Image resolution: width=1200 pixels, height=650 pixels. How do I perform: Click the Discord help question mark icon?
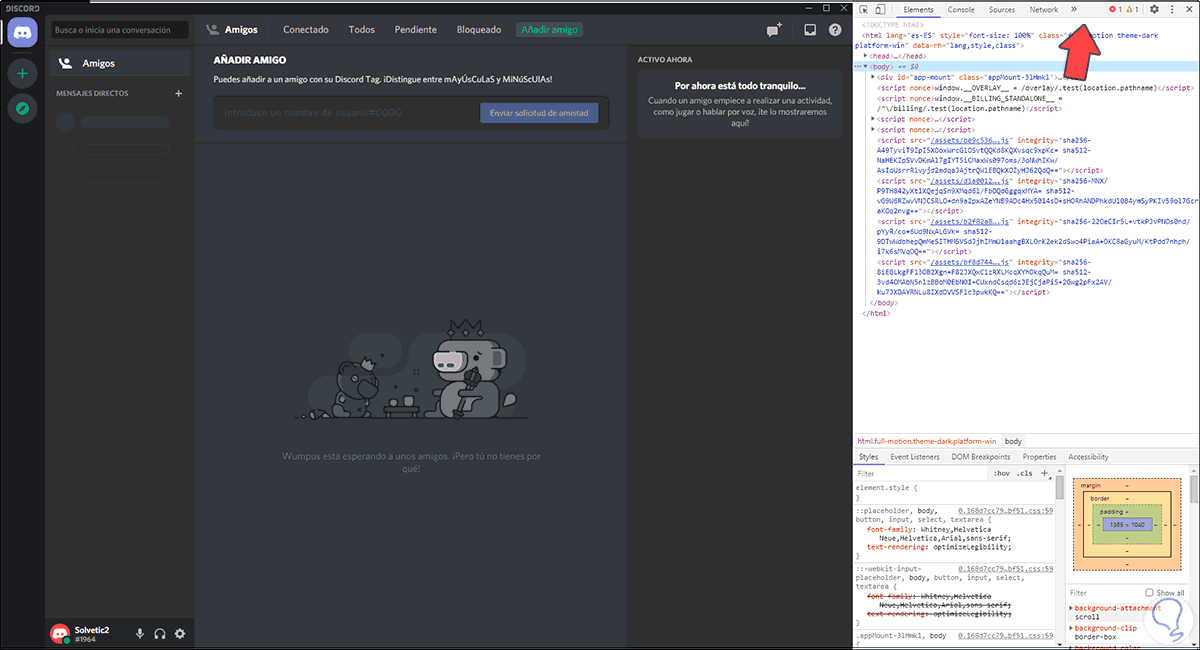[835, 30]
